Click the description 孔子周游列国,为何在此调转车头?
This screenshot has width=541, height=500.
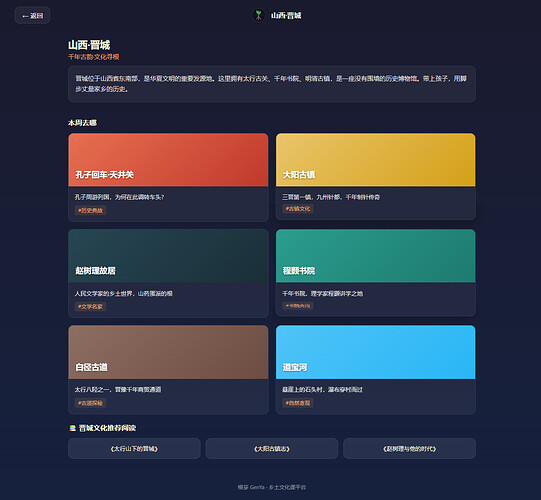point(119,197)
